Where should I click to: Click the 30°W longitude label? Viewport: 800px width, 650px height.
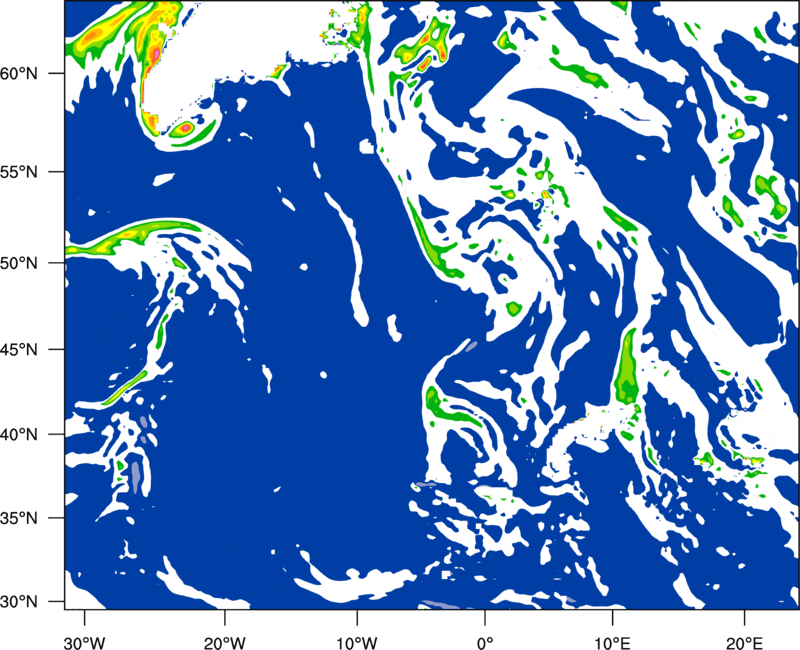(x=84, y=642)
